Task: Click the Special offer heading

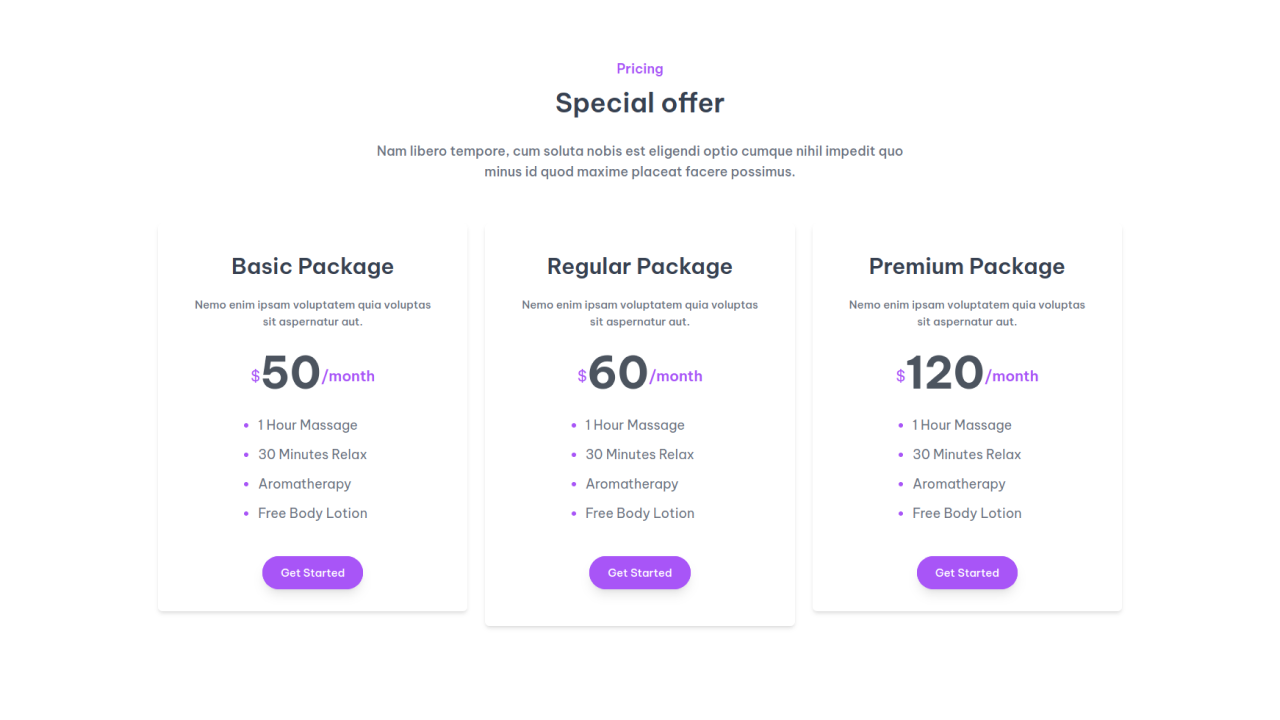Action: (x=639, y=102)
